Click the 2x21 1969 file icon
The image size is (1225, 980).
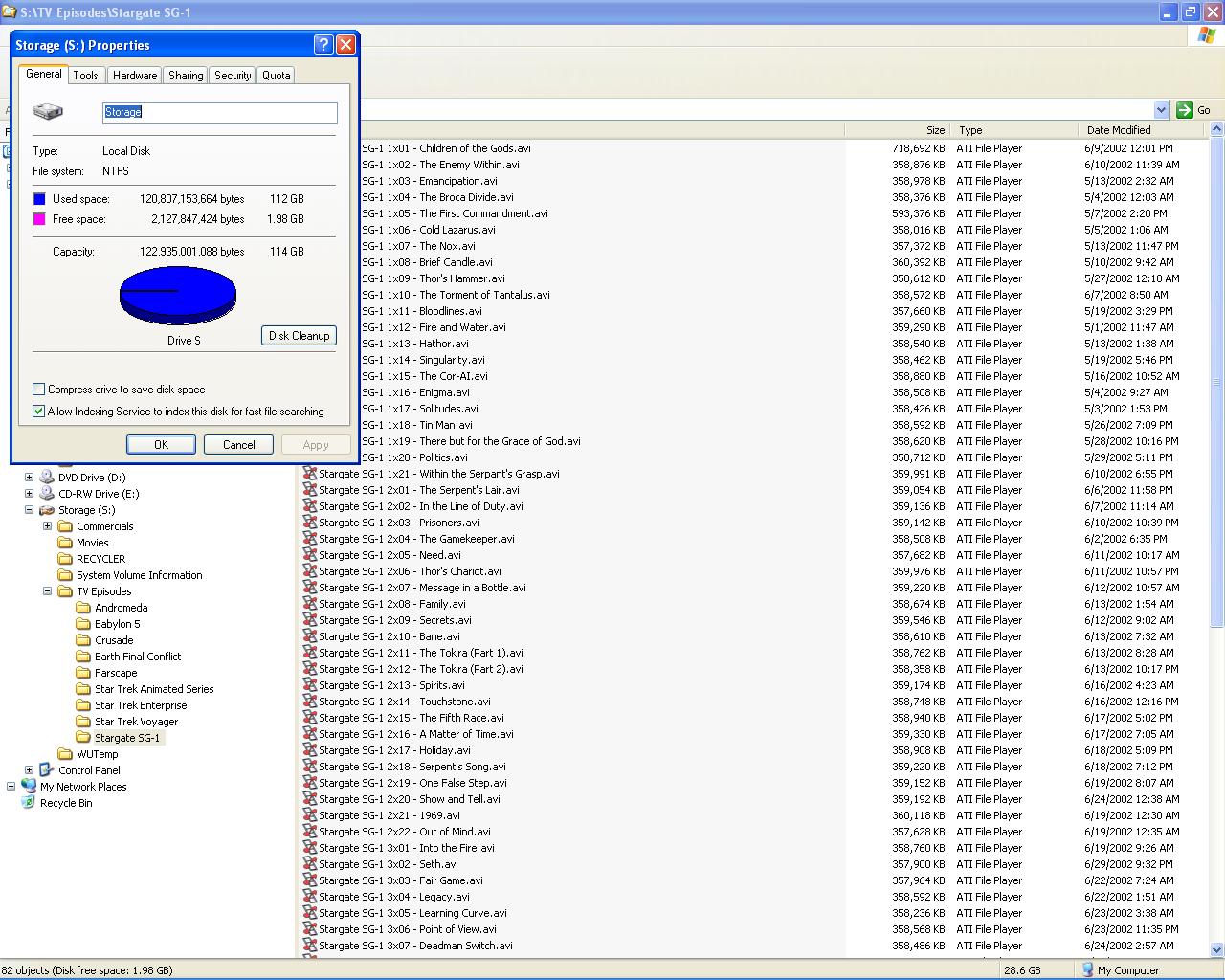click(x=309, y=814)
